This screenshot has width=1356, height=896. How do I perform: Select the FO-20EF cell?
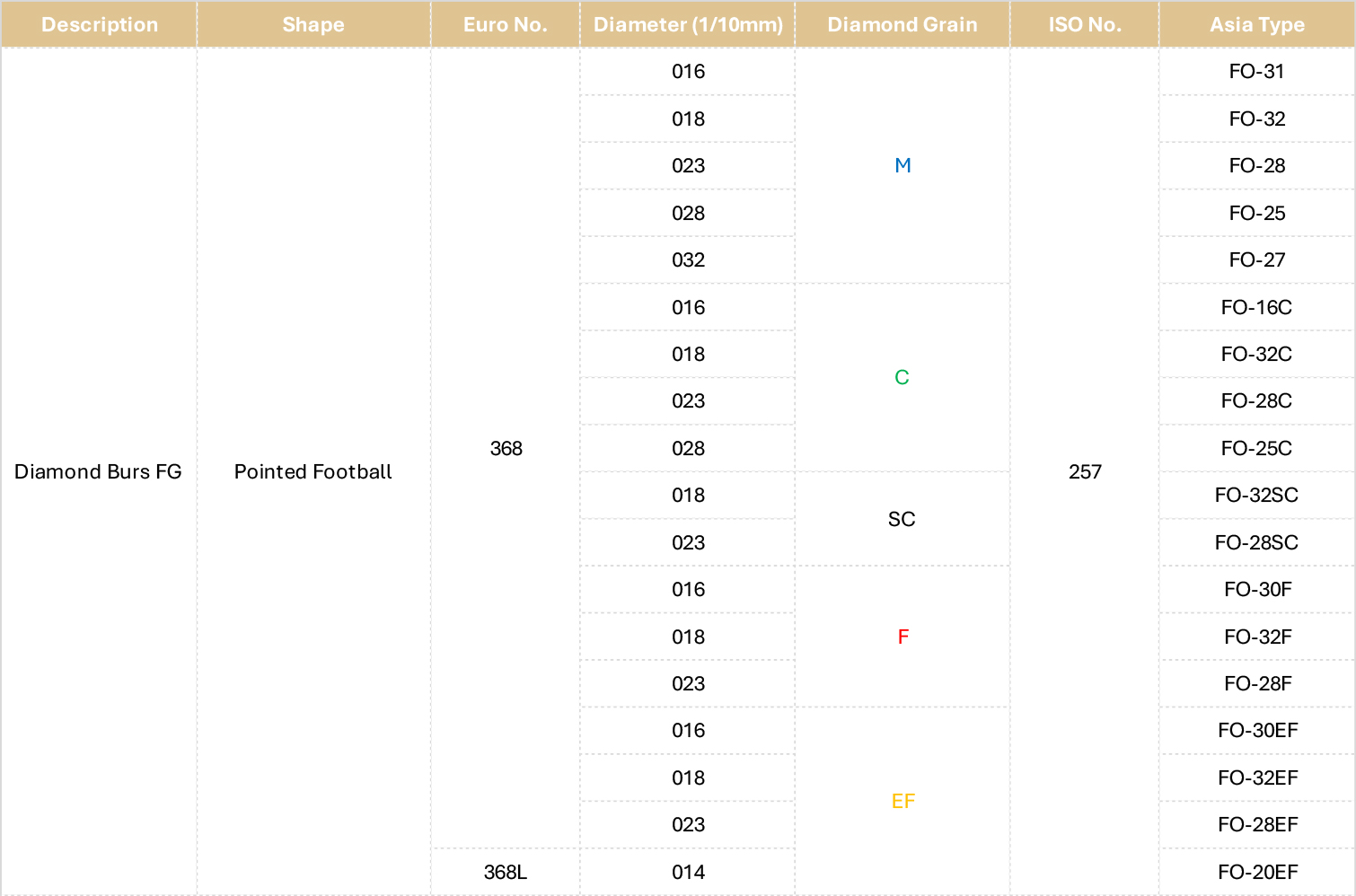(1257, 872)
